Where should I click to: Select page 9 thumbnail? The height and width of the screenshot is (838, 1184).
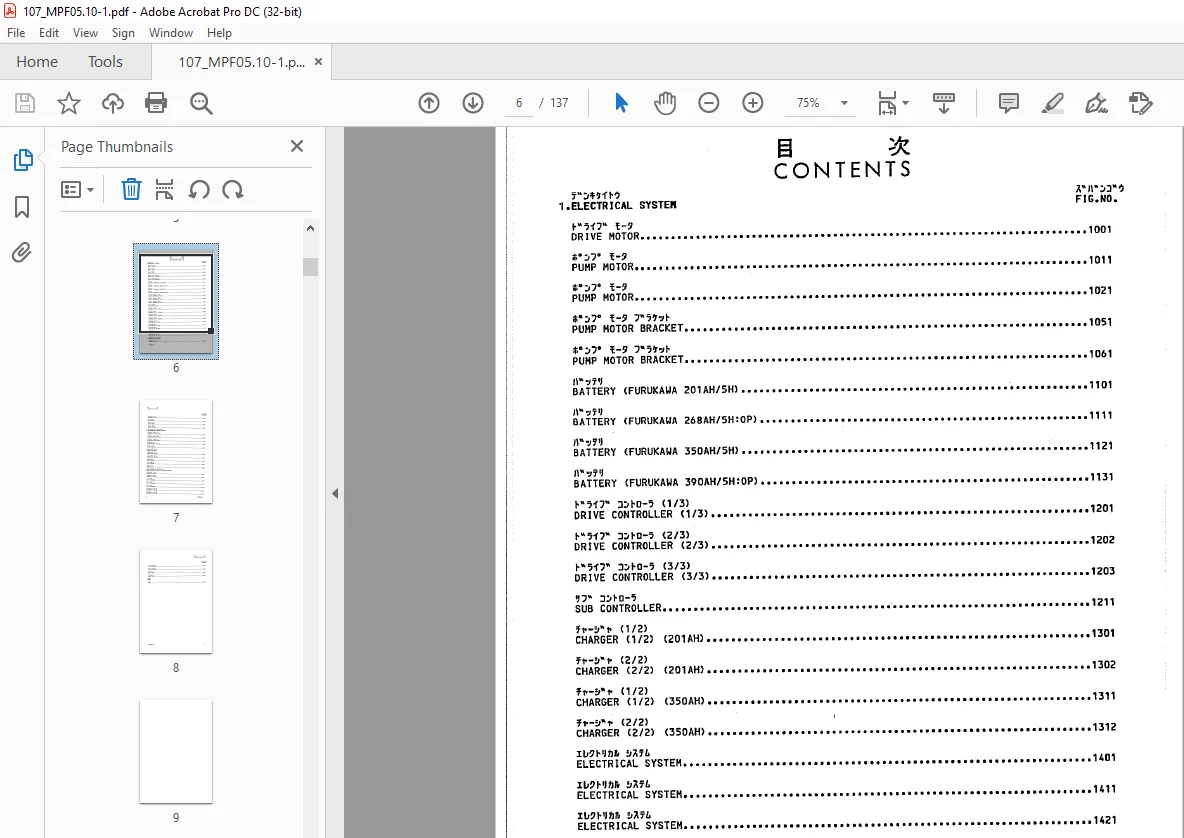tap(176, 751)
